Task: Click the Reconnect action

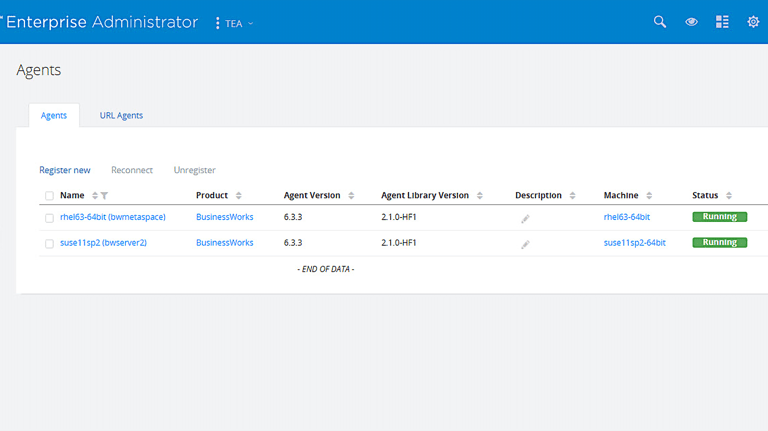Action: (132, 170)
